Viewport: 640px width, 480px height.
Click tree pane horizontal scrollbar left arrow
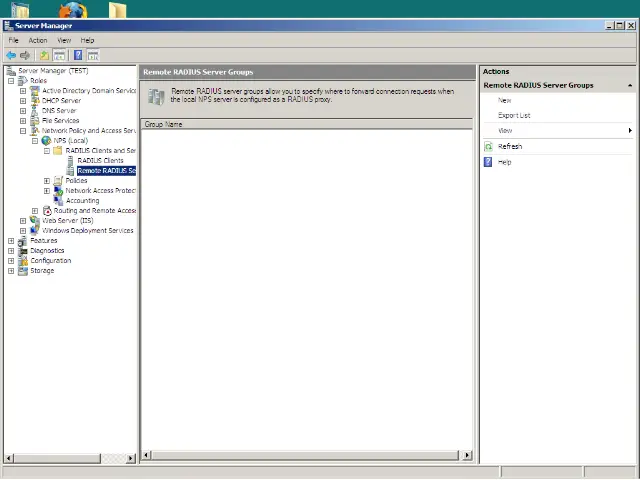click(x=9, y=458)
